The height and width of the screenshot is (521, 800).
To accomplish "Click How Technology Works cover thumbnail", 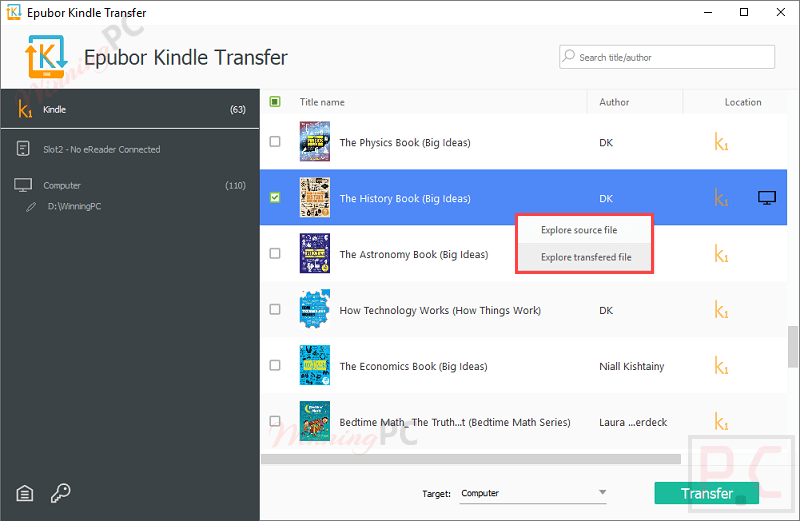I will tap(315, 309).
